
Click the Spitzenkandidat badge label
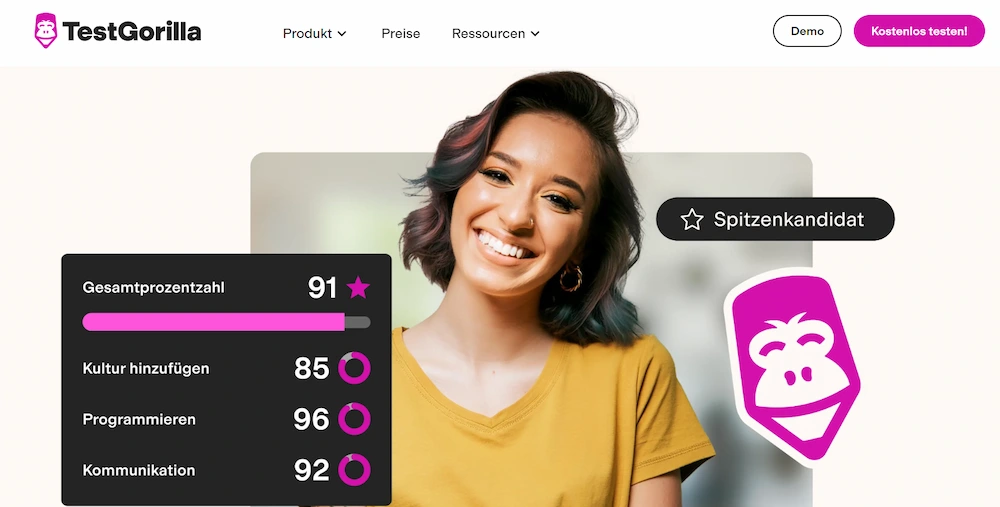pyautogui.click(x=789, y=219)
